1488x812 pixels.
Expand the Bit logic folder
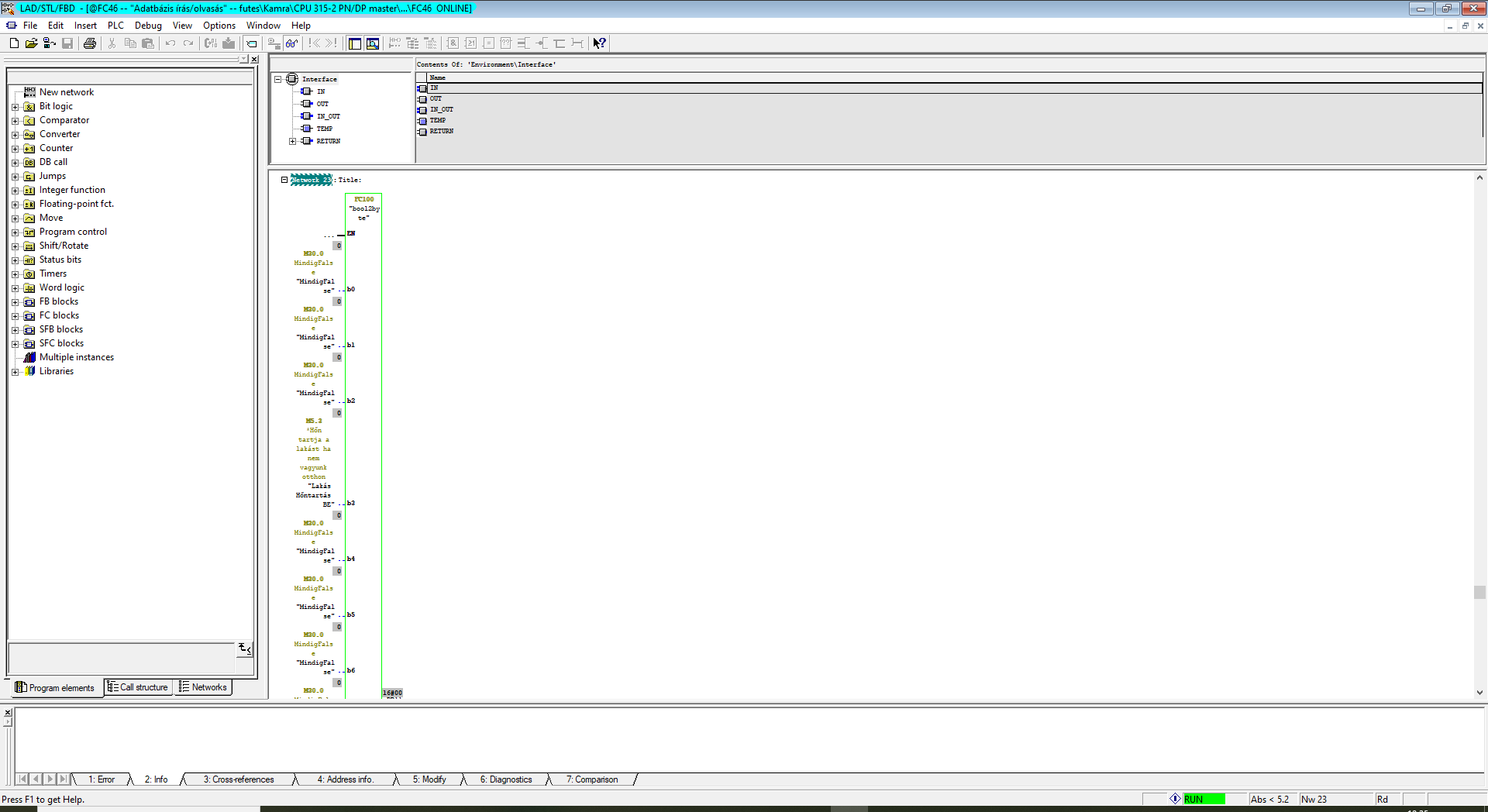[x=15, y=107]
